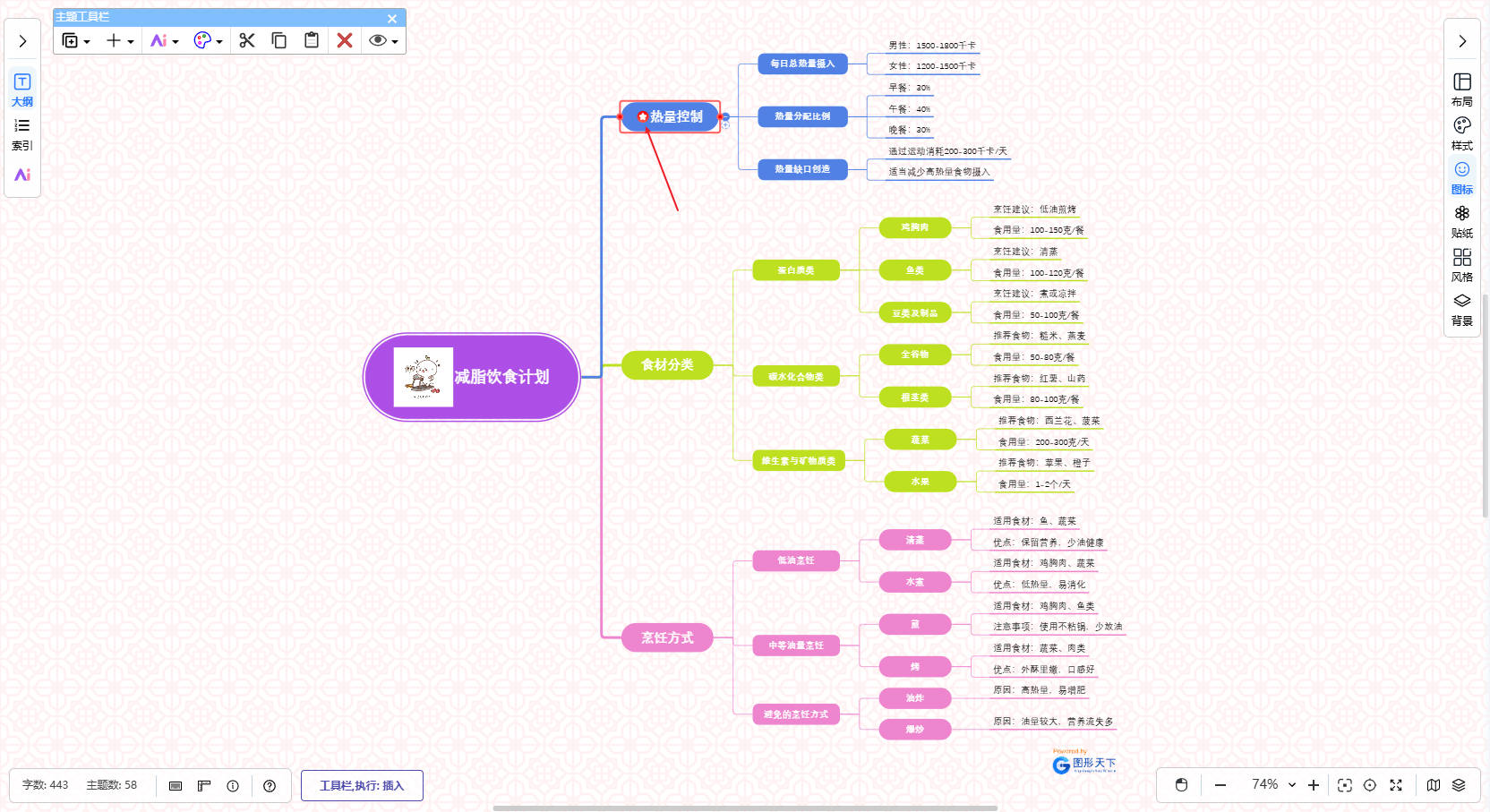Click the clipboard Paste icon
Viewport: 1490px width, 812px height.
click(x=312, y=40)
